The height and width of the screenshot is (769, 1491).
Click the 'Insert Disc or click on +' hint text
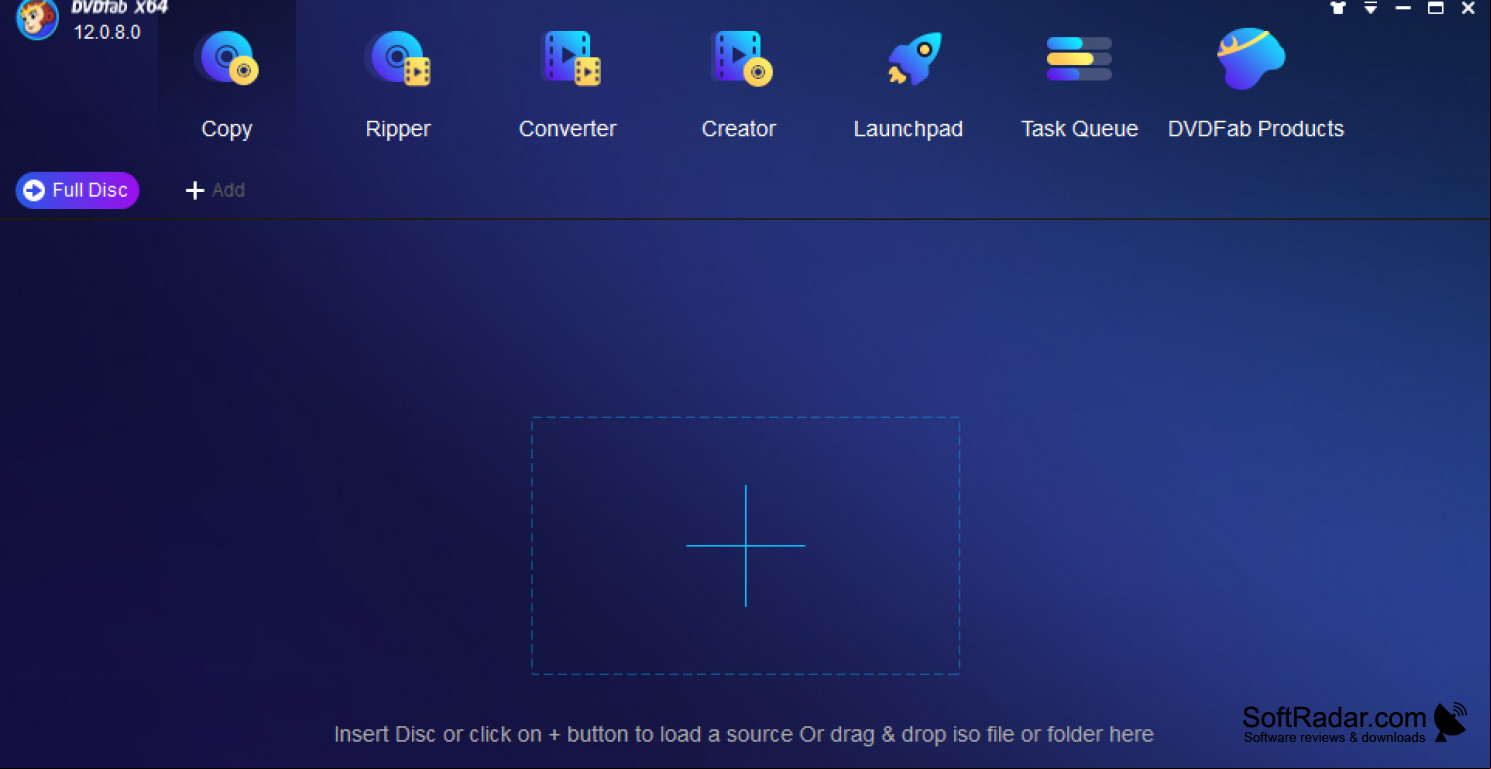(744, 734)
